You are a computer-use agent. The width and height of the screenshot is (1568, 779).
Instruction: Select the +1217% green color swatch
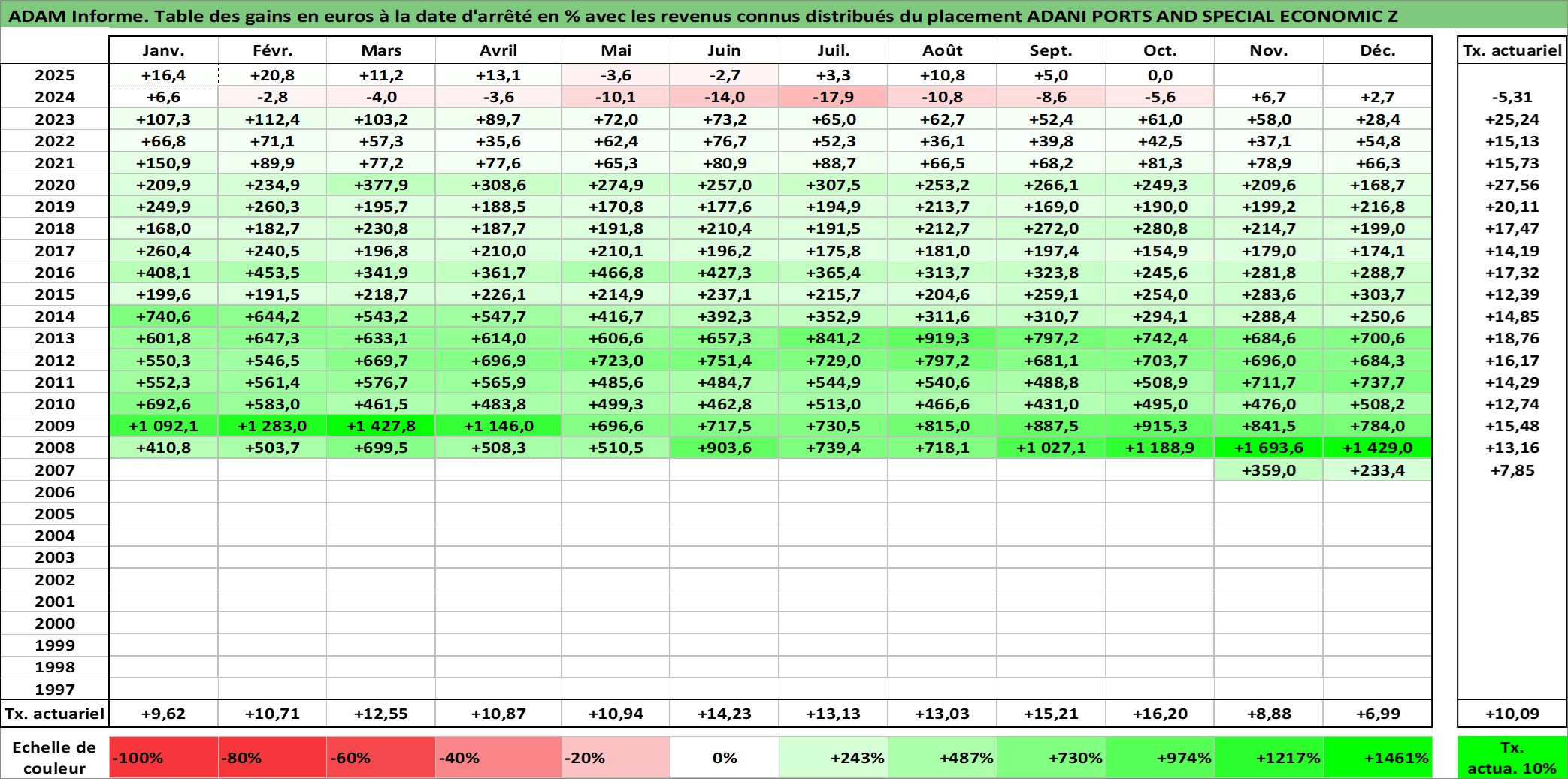click(1269, 757)
